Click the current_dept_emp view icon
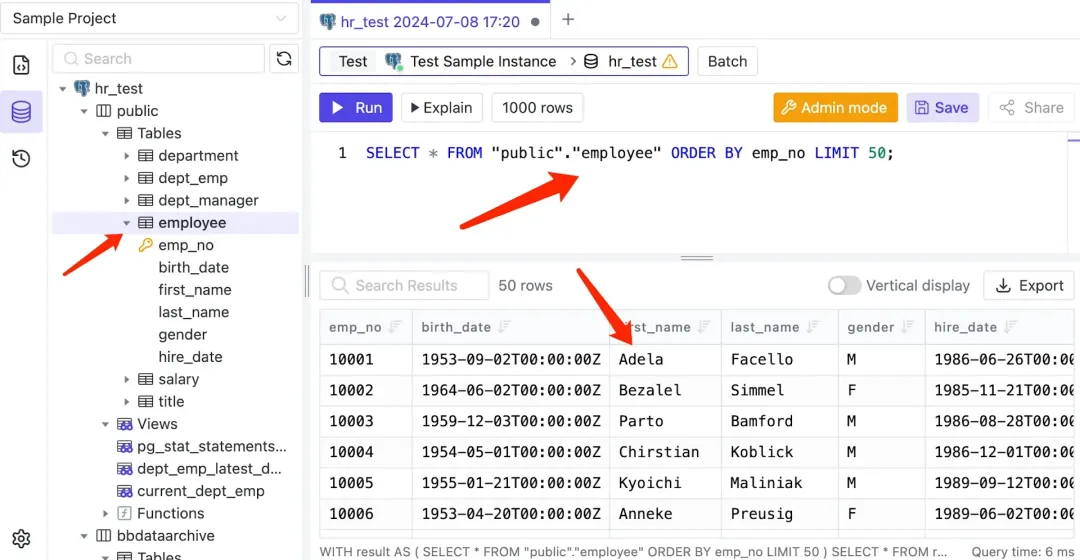 (x=125, y=491)
